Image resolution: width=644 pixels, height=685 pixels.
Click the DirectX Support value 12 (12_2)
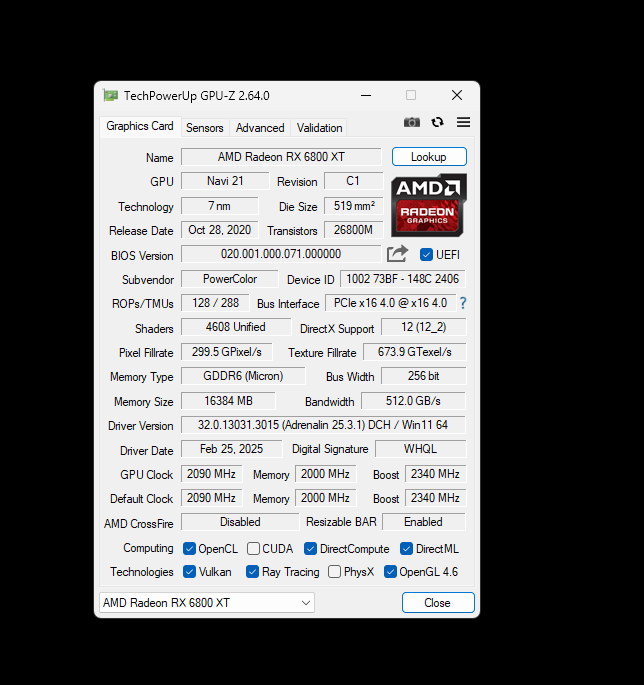[x=424, y=327]
